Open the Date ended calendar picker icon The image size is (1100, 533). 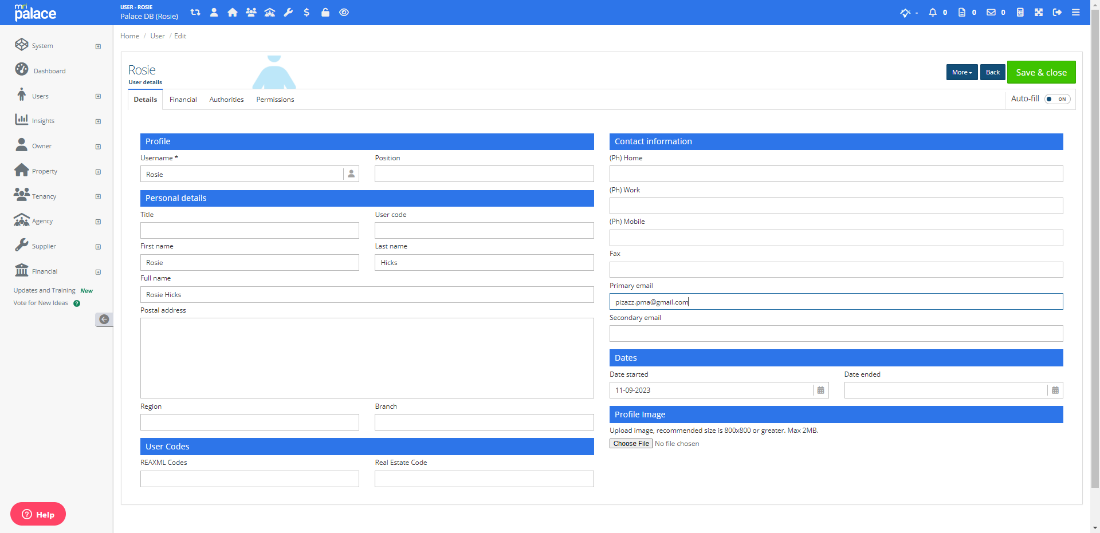pos(1054,391)
